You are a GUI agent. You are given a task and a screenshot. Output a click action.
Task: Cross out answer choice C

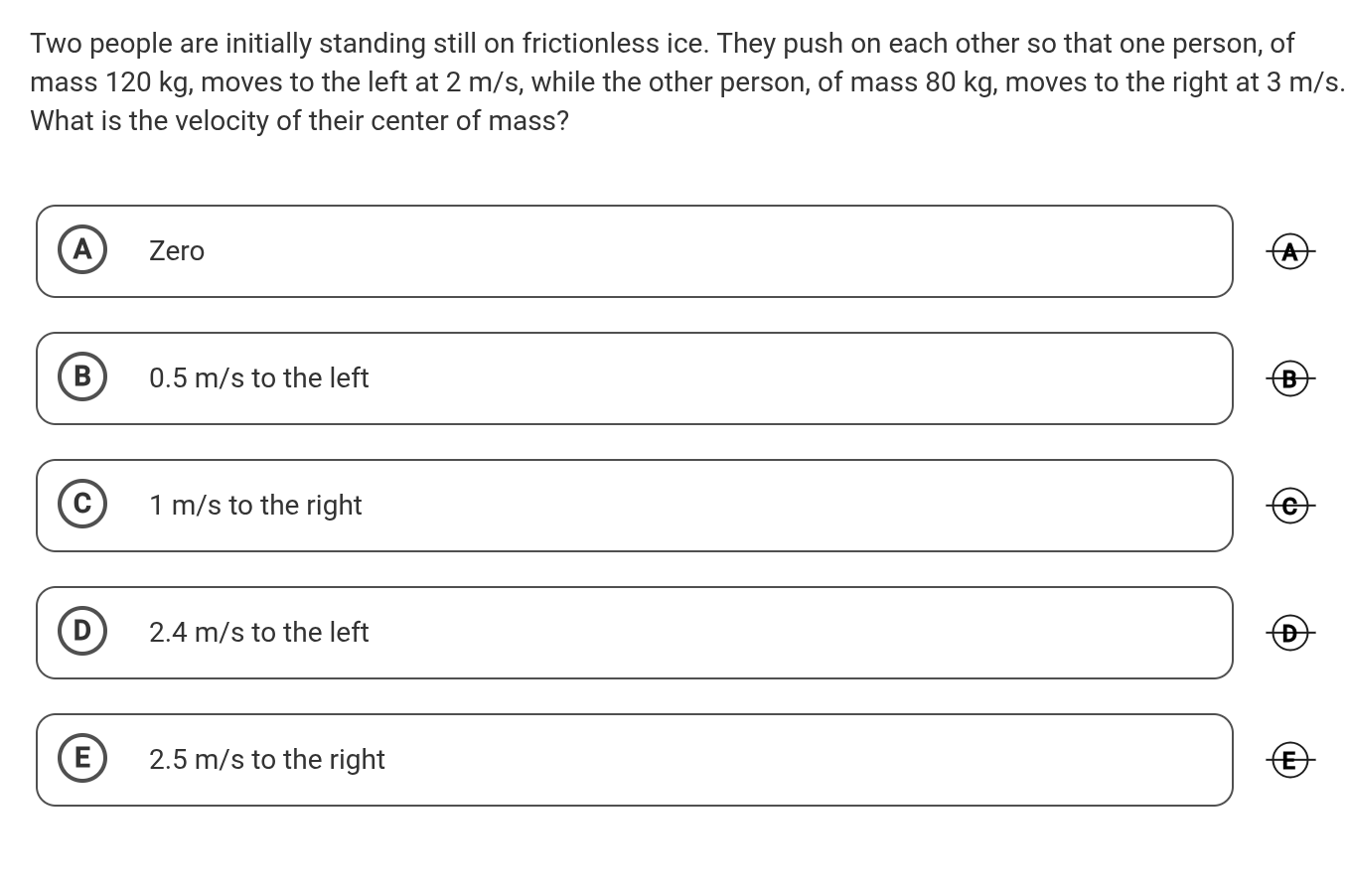coord(1289,507)
